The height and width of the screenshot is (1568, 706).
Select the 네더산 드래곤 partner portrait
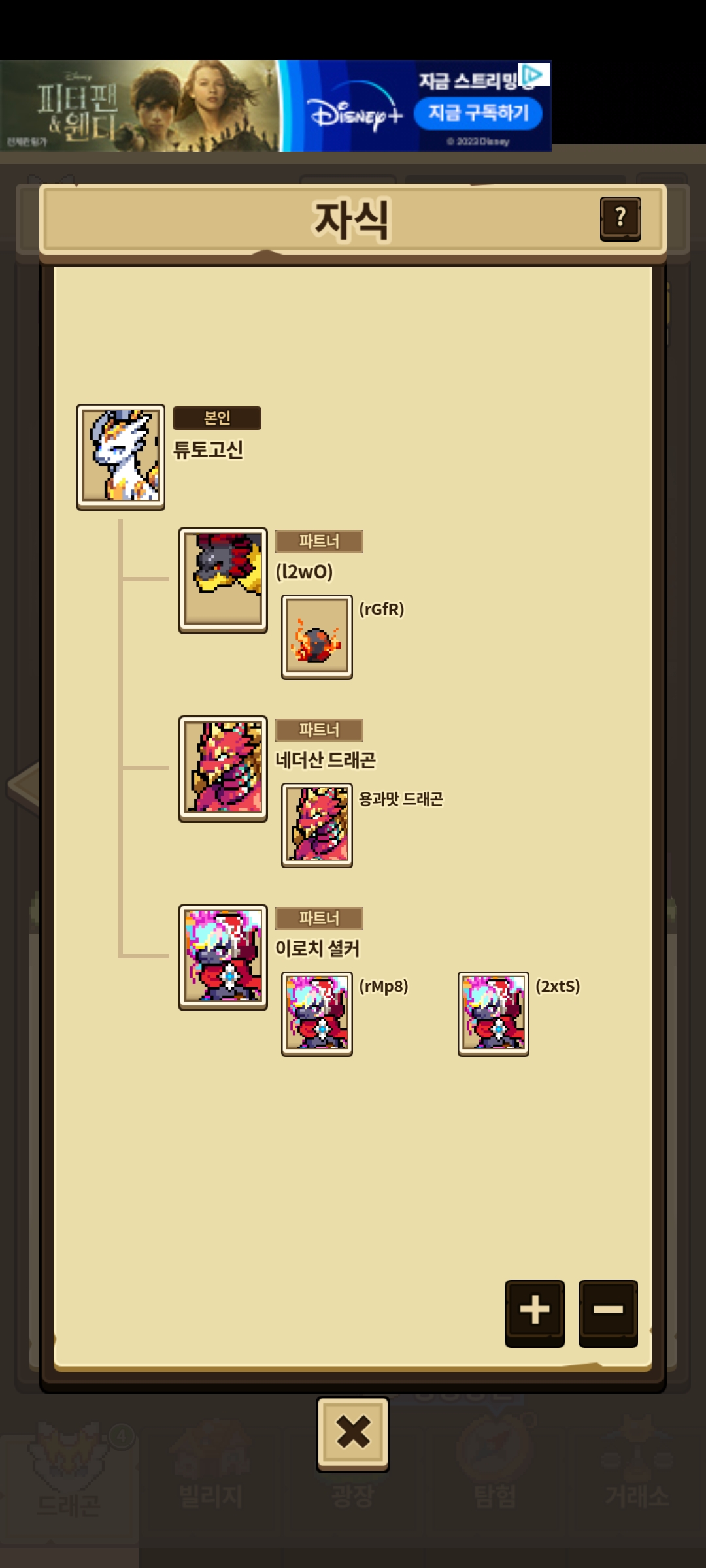click(223, 768)
